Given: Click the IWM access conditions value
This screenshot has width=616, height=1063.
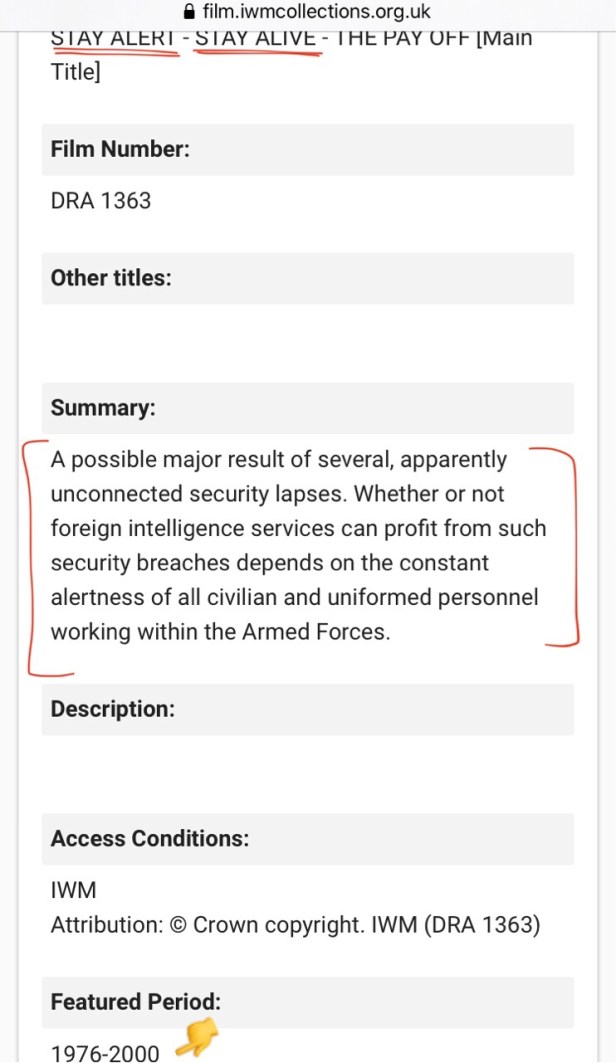Looking at the screenshot, I should point(73,891).
